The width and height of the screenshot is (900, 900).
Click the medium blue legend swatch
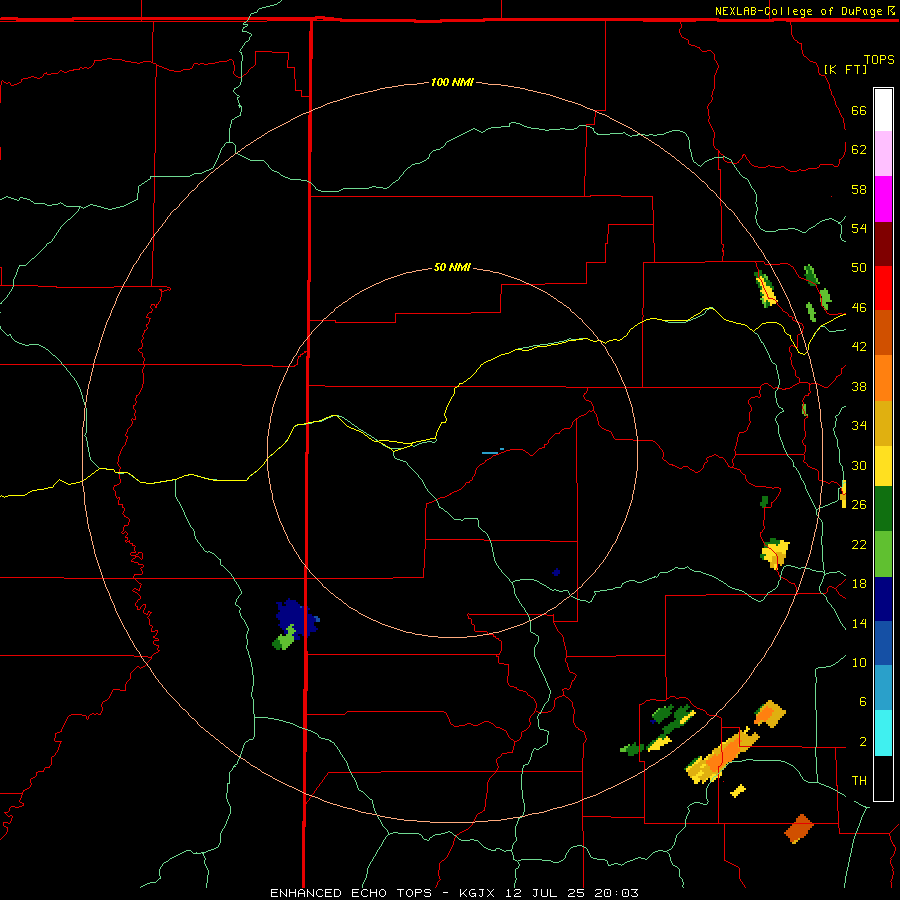[883, 643]
